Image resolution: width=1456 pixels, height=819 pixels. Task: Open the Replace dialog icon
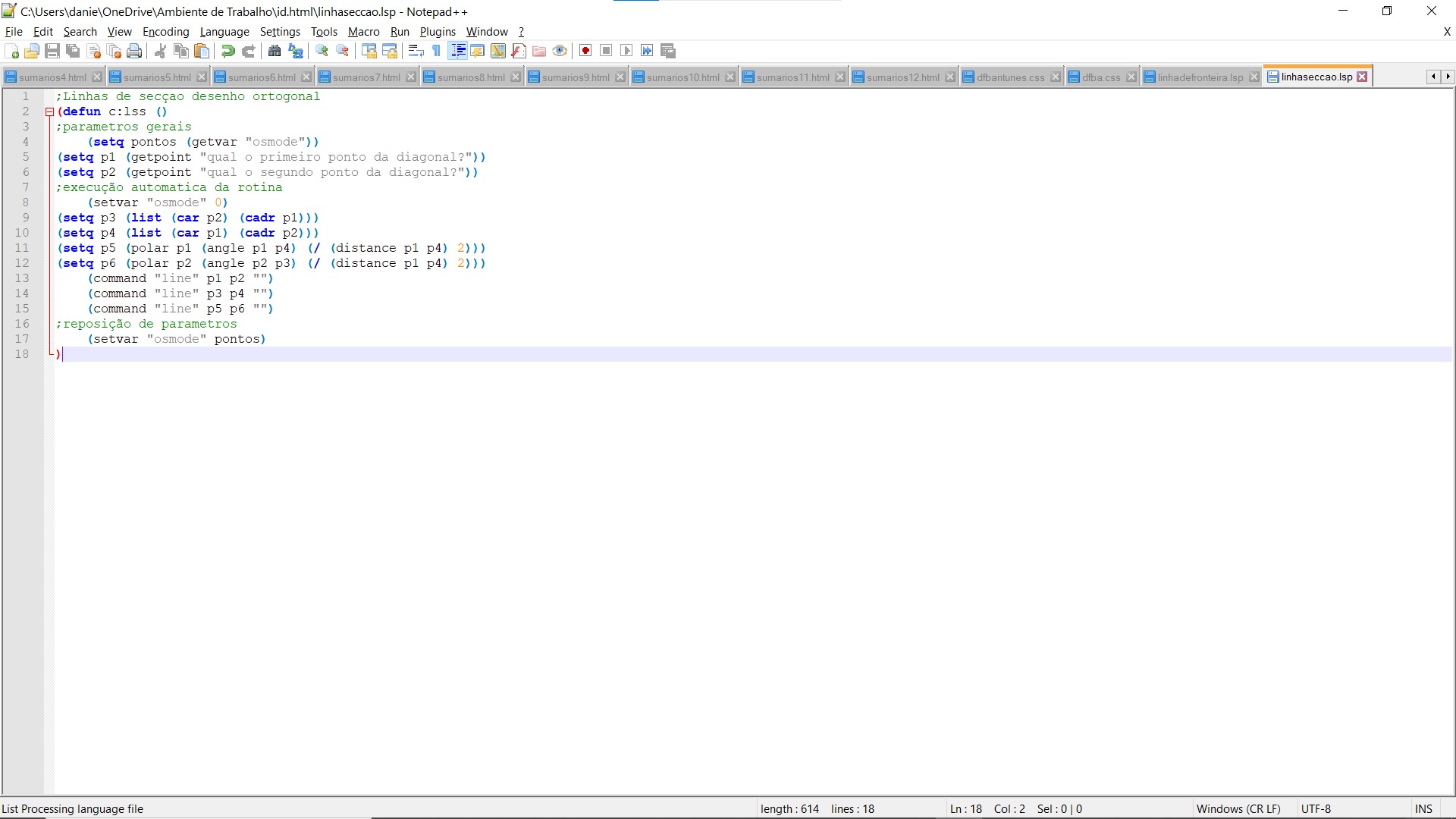pyautogui.click(x=296, y=51)
